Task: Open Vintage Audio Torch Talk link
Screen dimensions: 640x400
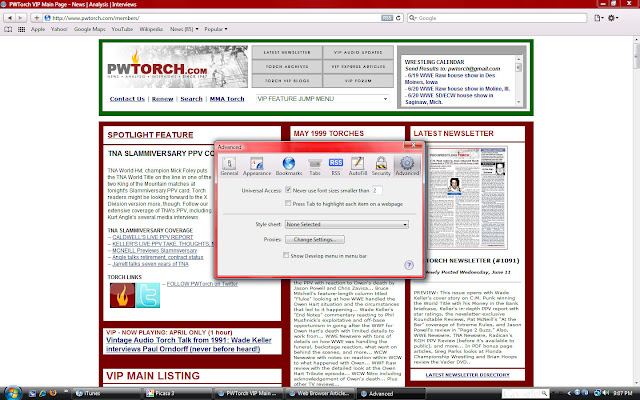Action: [188, 344]
